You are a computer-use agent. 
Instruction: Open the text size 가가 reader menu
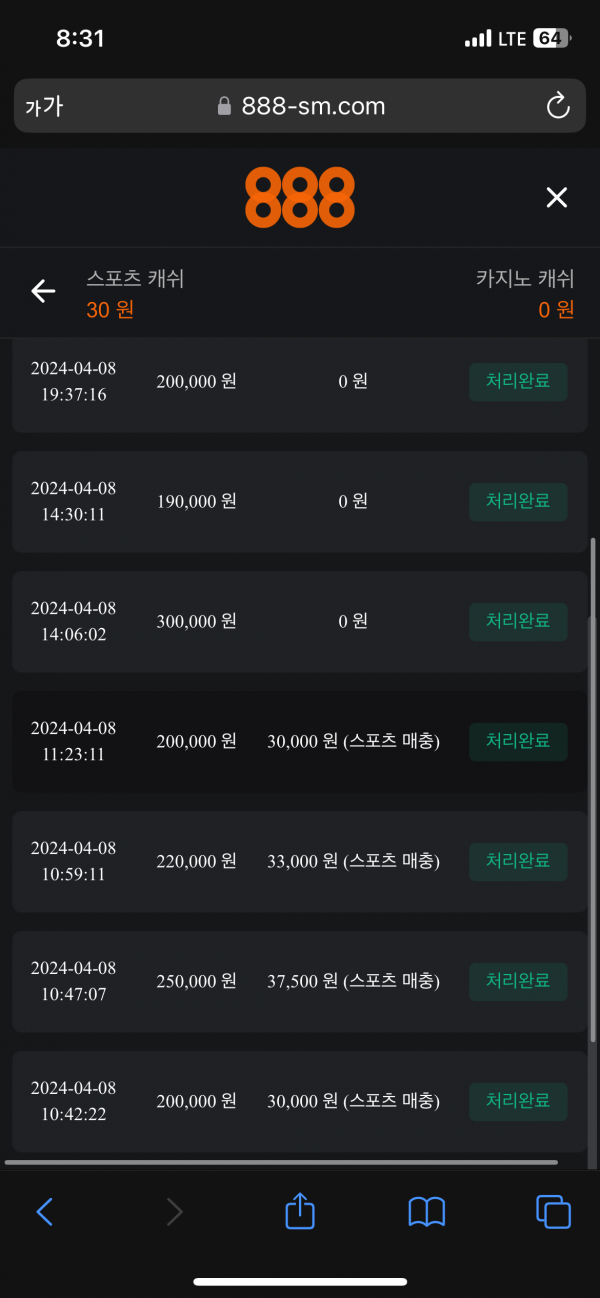pyautogui.click(x=44, y=106)
